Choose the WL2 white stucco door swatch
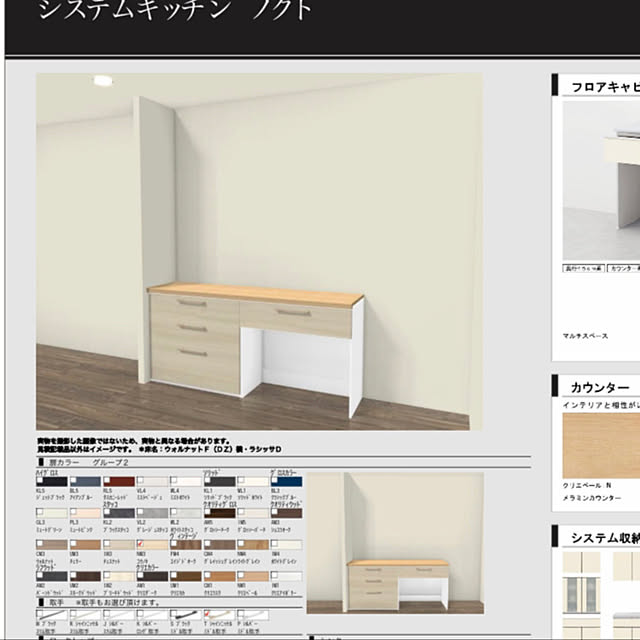640x640 pixels. [186, 513]
